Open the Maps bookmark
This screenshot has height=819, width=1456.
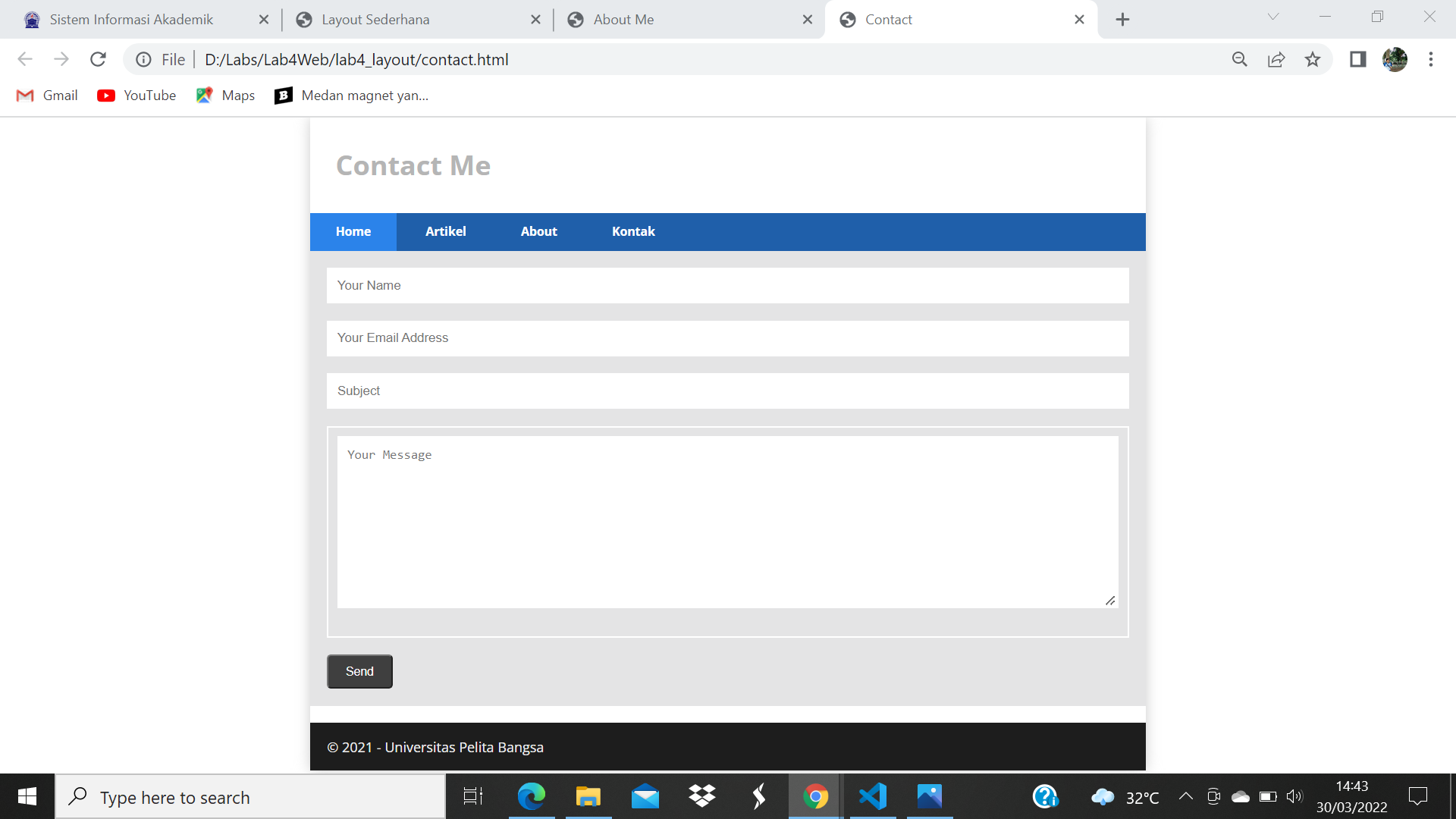click(224, 96)
